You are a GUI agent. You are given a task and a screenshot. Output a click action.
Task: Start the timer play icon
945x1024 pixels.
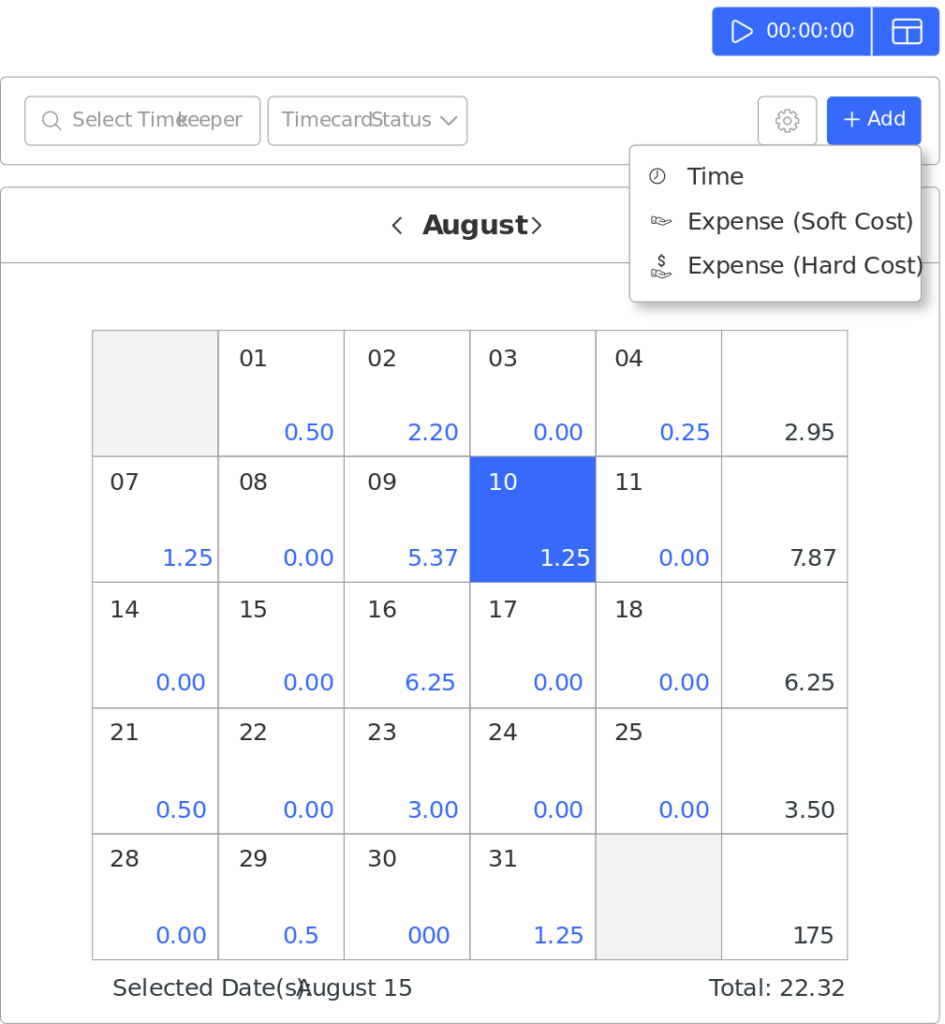741,32
